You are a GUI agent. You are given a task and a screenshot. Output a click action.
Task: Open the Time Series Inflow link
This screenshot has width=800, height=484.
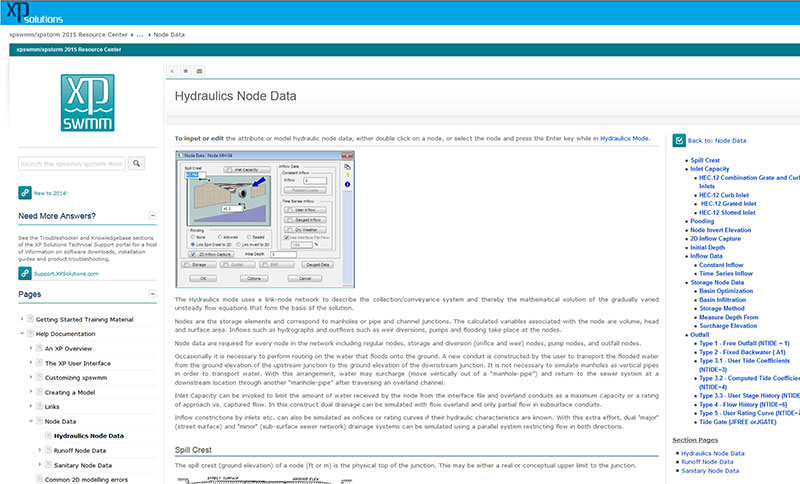pyautogui.click(x=726, y=273)
